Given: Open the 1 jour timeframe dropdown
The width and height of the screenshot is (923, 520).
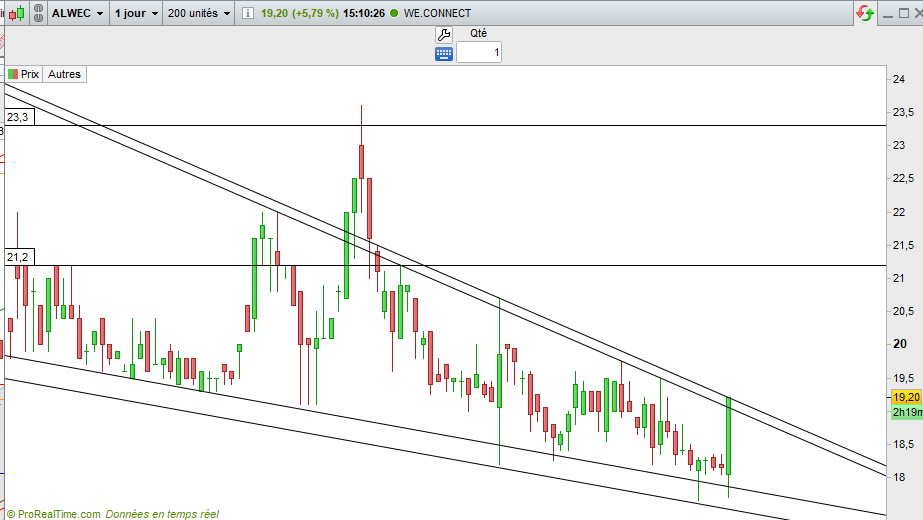Looking at the screenshot, I should click(136, 13).
